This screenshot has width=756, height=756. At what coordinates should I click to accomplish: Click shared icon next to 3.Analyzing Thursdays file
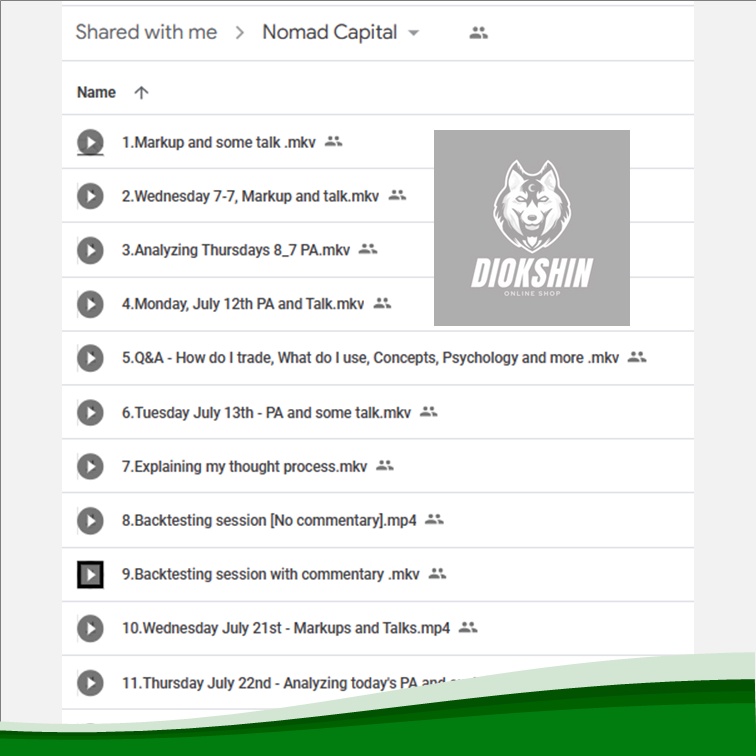(x=368, y=249)
